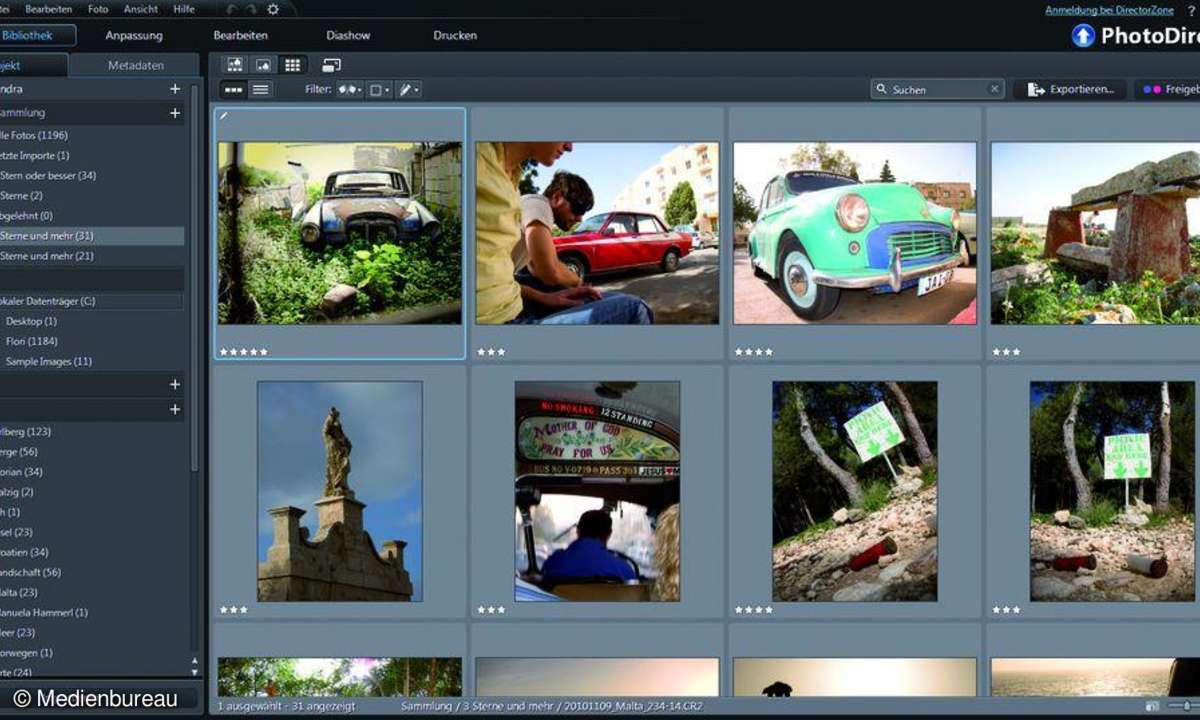Click the Exportieren button

pyautogui.click(x=1070, y=89)
